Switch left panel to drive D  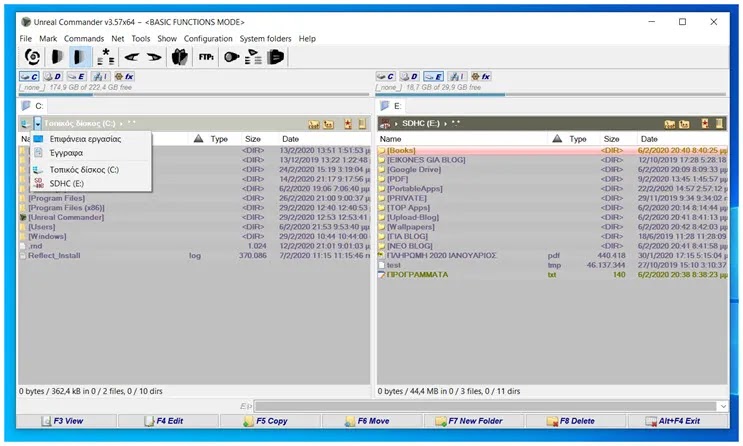pyautogui.click(x=53, y=76)
